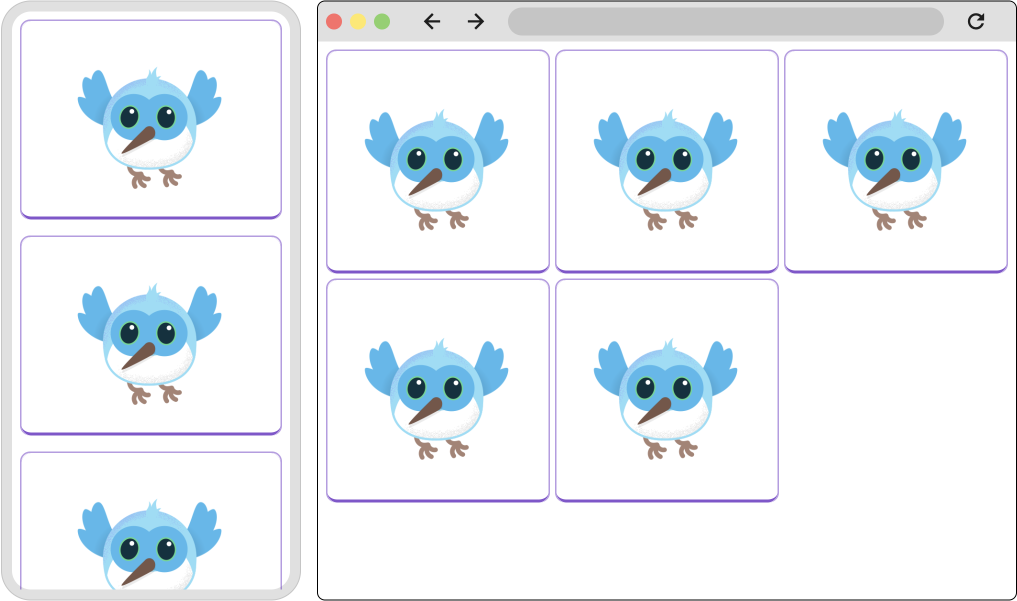Select the middle bird in the top row
This screenshot has height=601, width=1017.
point(667,160)
